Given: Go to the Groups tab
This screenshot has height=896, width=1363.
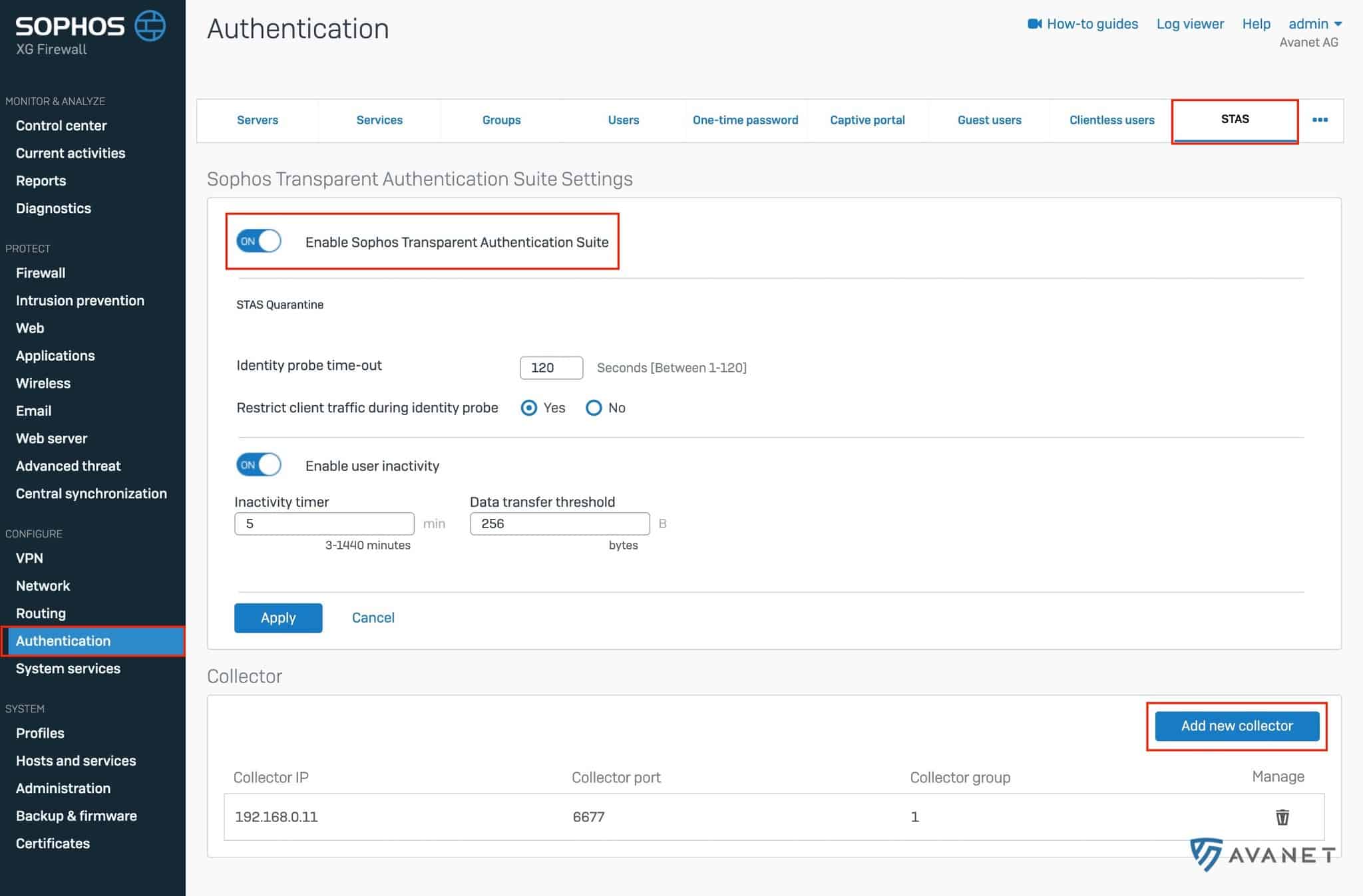Looking at the screenshot, I should pyautogui.click(x=501, y=120).
